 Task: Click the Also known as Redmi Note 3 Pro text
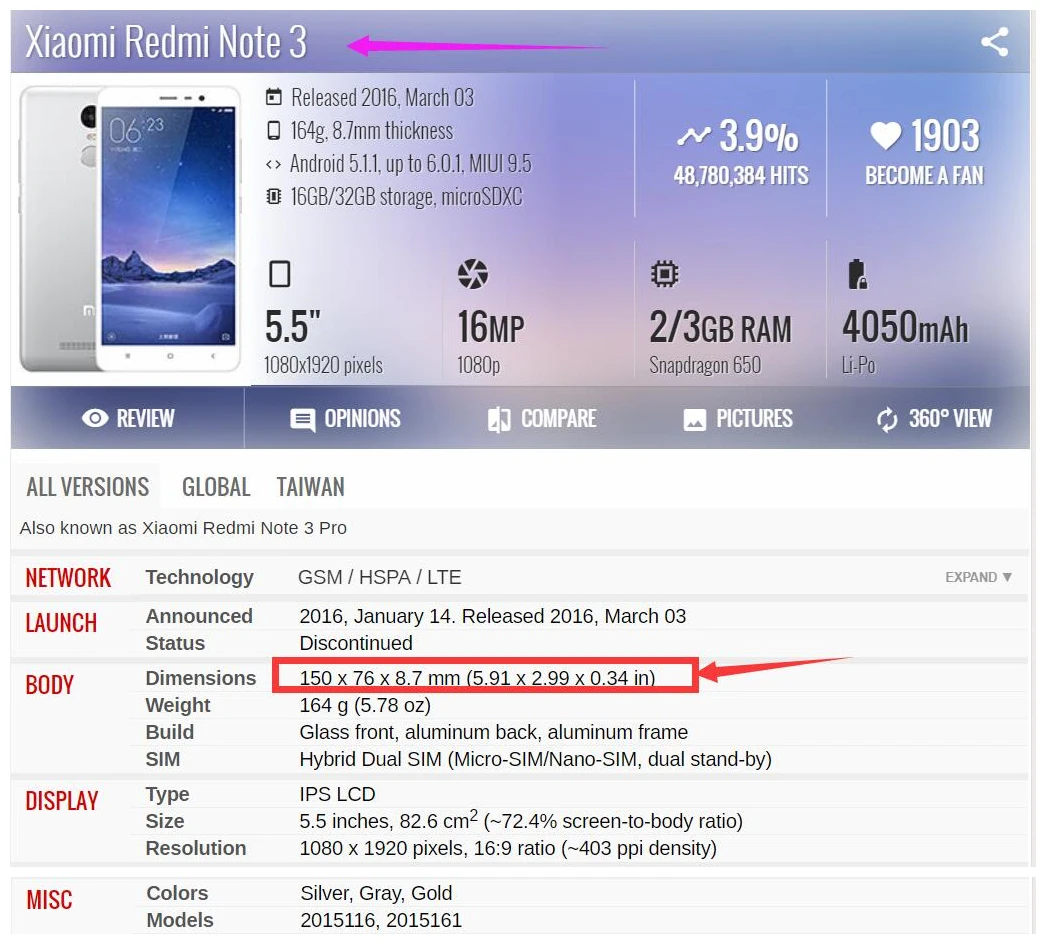click(x=183, y=528)
